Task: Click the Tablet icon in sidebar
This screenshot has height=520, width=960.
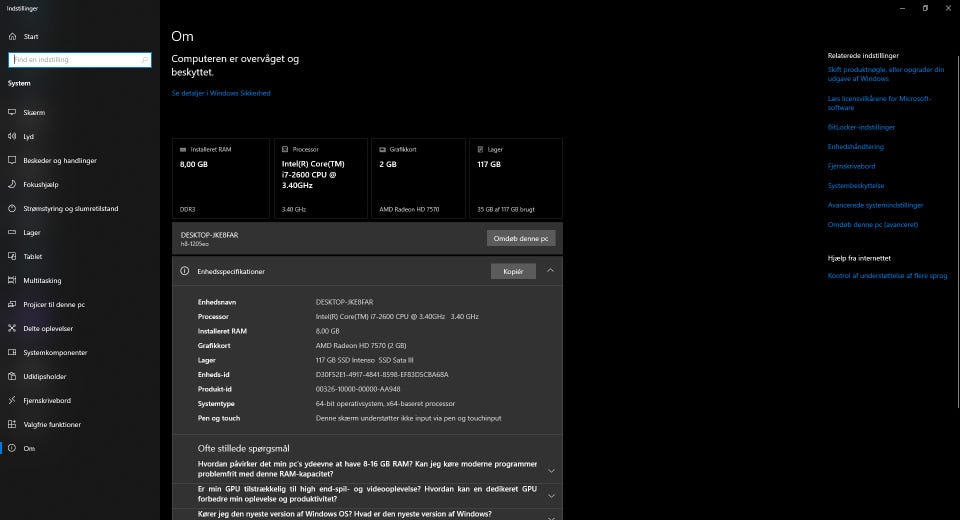Action: 12,256
